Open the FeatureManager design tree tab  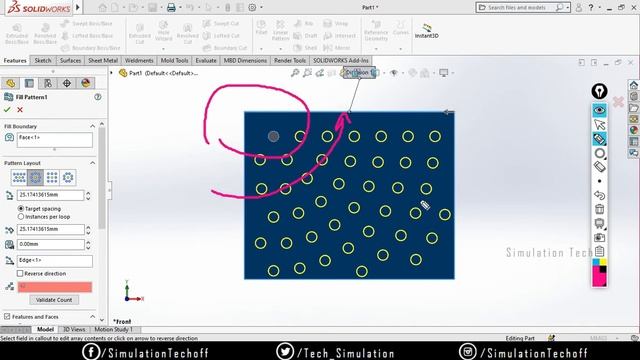click(x=11, y=83)
